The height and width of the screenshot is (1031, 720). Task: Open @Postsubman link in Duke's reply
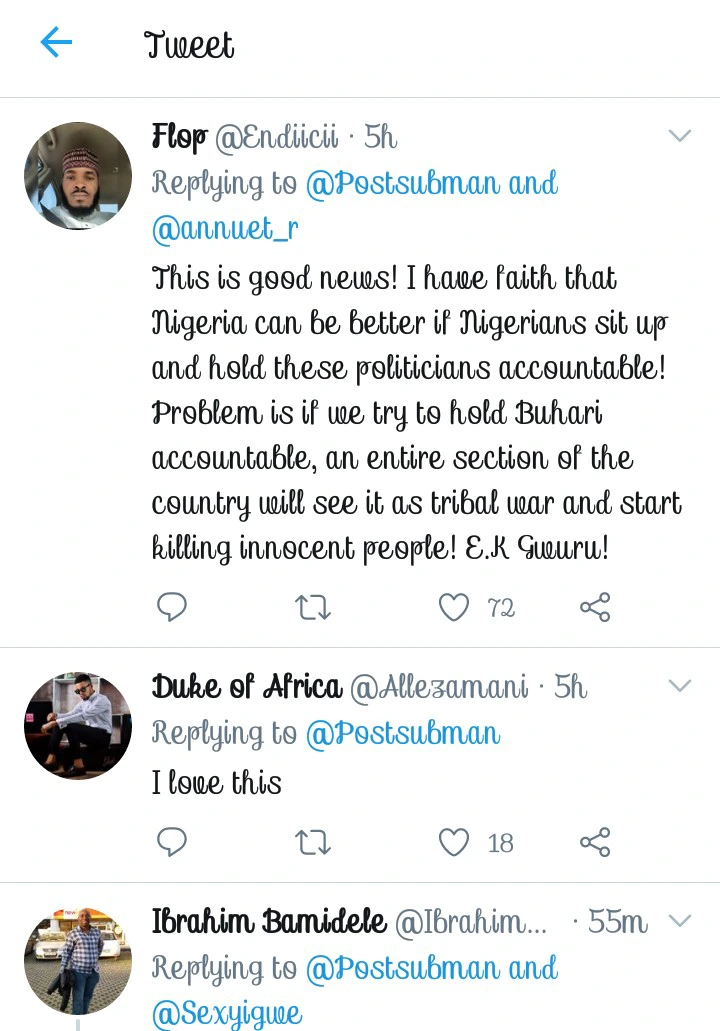pyautogui.click(x=402, y=734)
